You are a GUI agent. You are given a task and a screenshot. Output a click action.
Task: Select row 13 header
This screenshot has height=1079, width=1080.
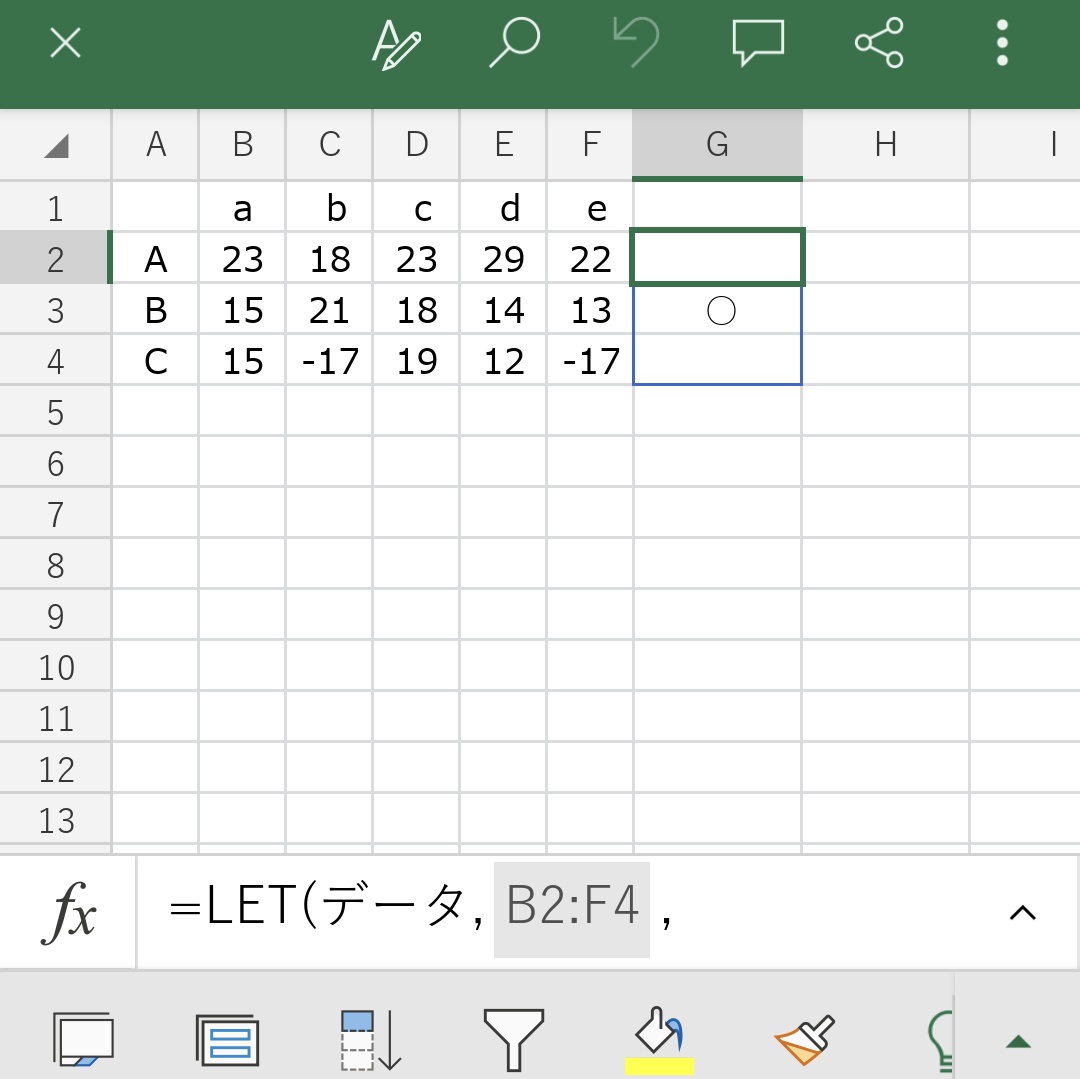tap(55, 819)
